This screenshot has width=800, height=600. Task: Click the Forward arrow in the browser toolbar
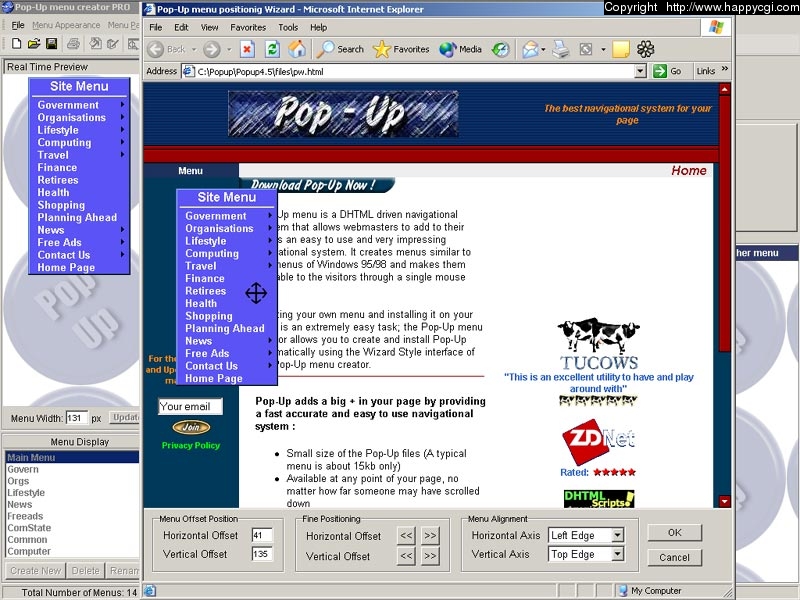pyautogui.click(x=212, y=49)
